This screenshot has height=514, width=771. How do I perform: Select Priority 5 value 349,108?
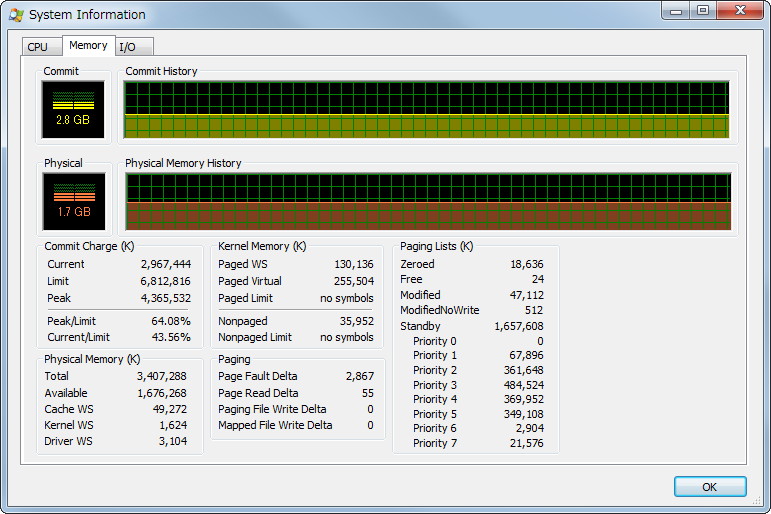(x=524, y=414)
